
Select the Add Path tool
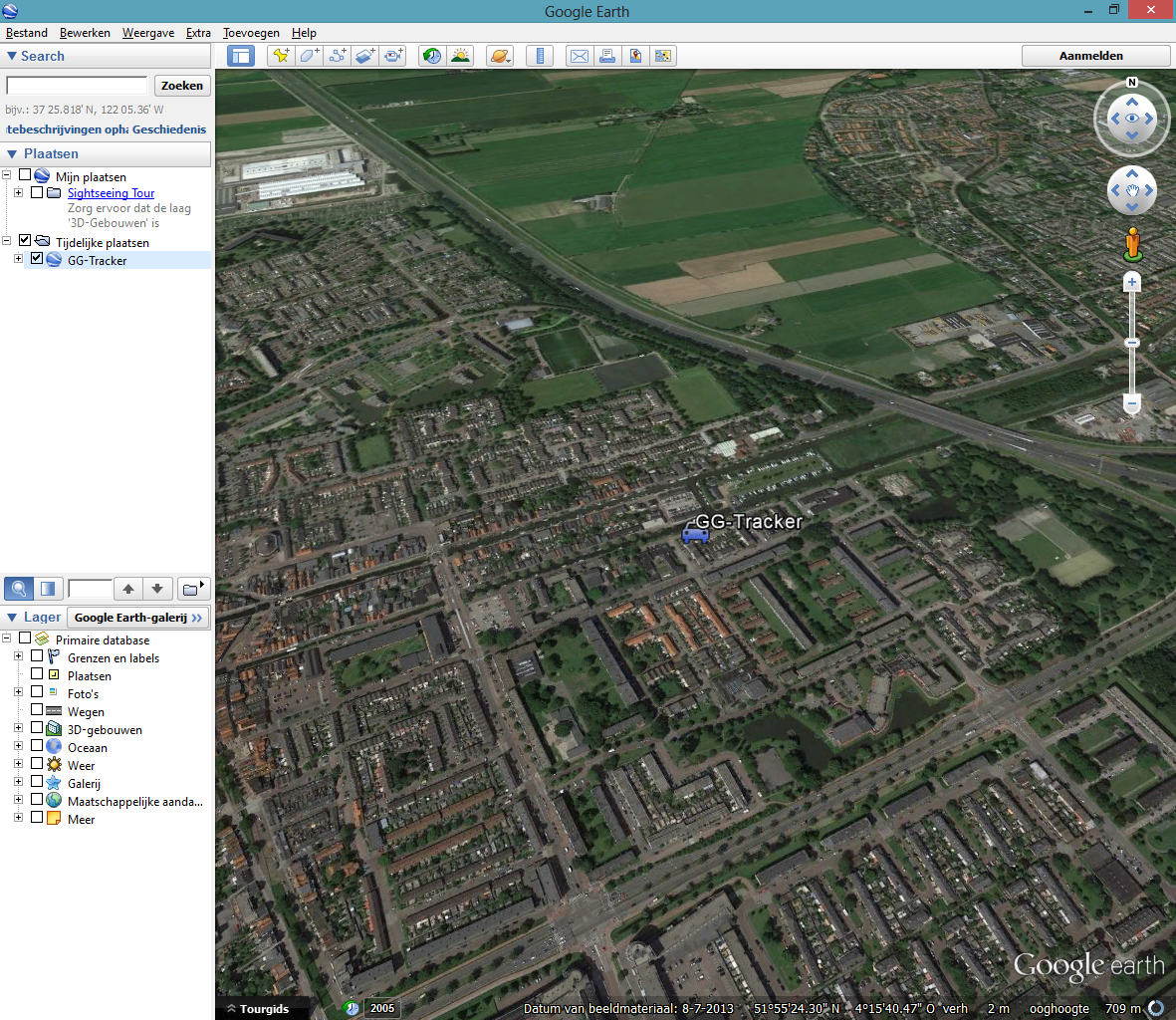337,56
